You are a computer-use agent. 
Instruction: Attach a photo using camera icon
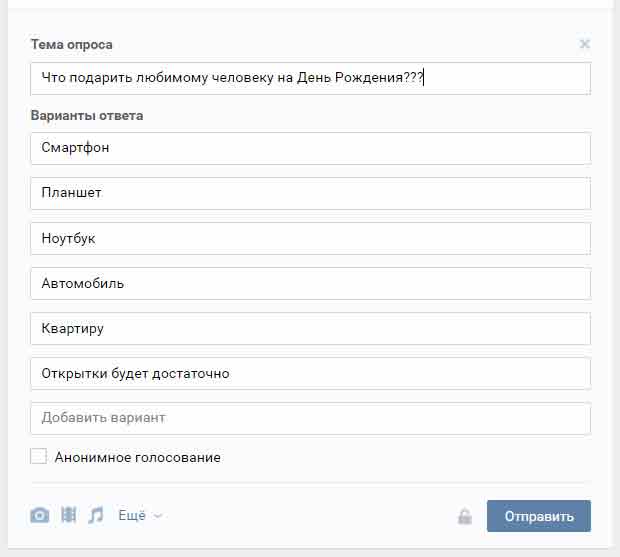tap(40, 515)
